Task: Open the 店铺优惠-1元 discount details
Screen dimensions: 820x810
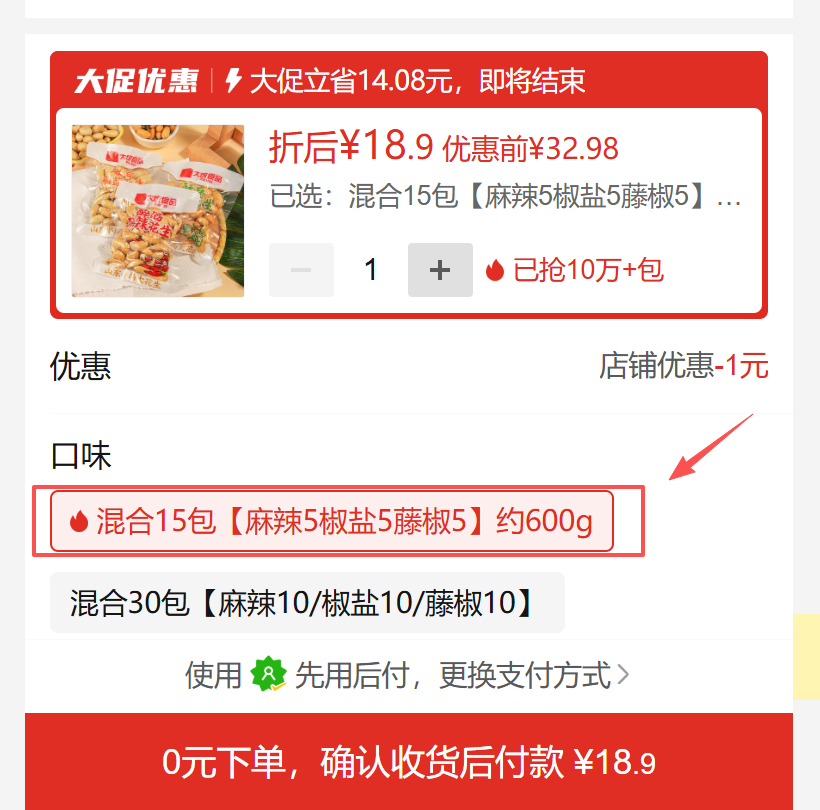Action: tap(683, 365)
